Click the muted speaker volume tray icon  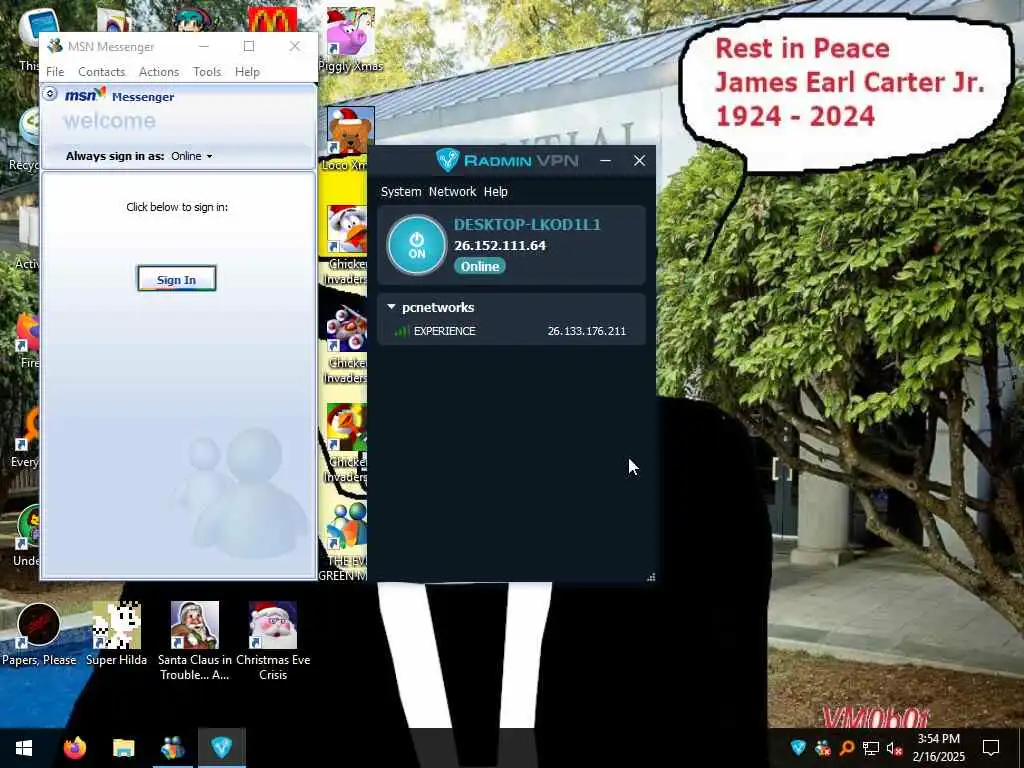coord(895,748)
